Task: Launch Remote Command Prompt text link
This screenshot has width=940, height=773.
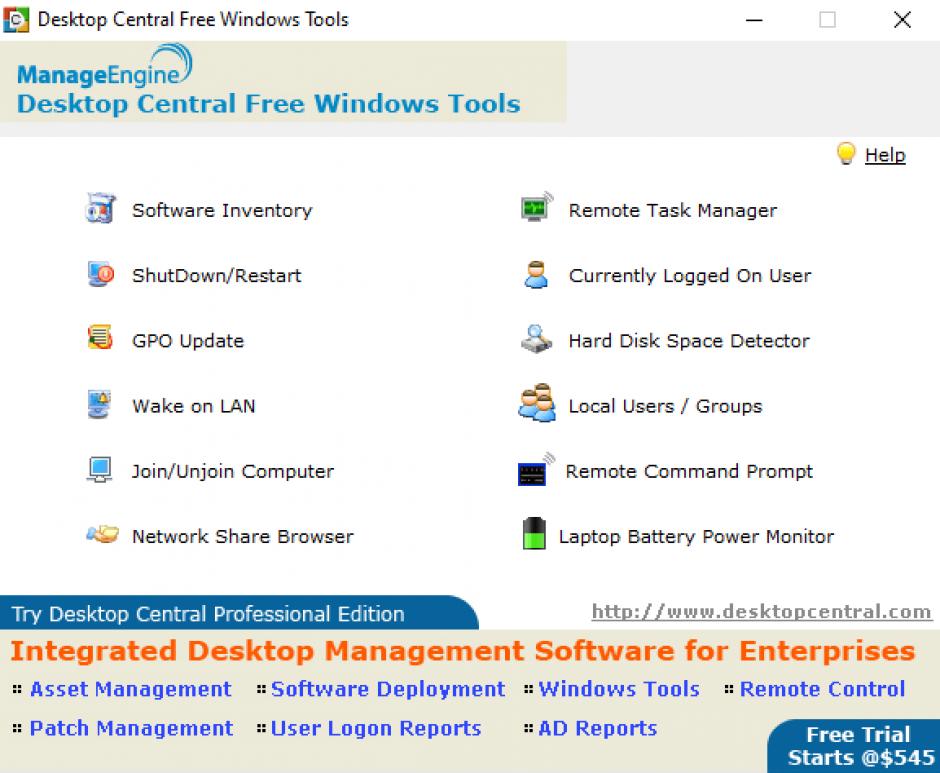Action: tap(689, 471)
